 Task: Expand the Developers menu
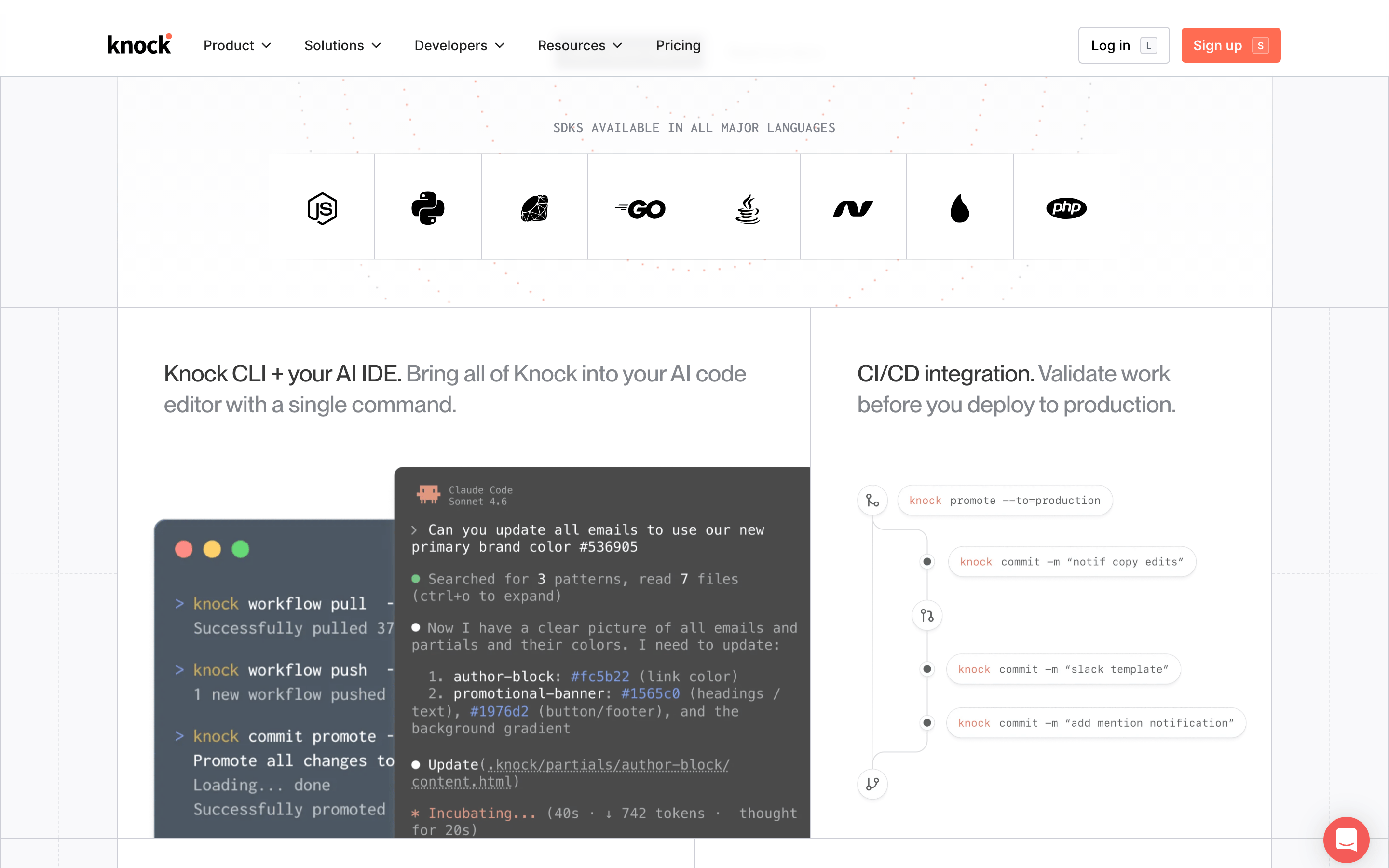[459, 45]
